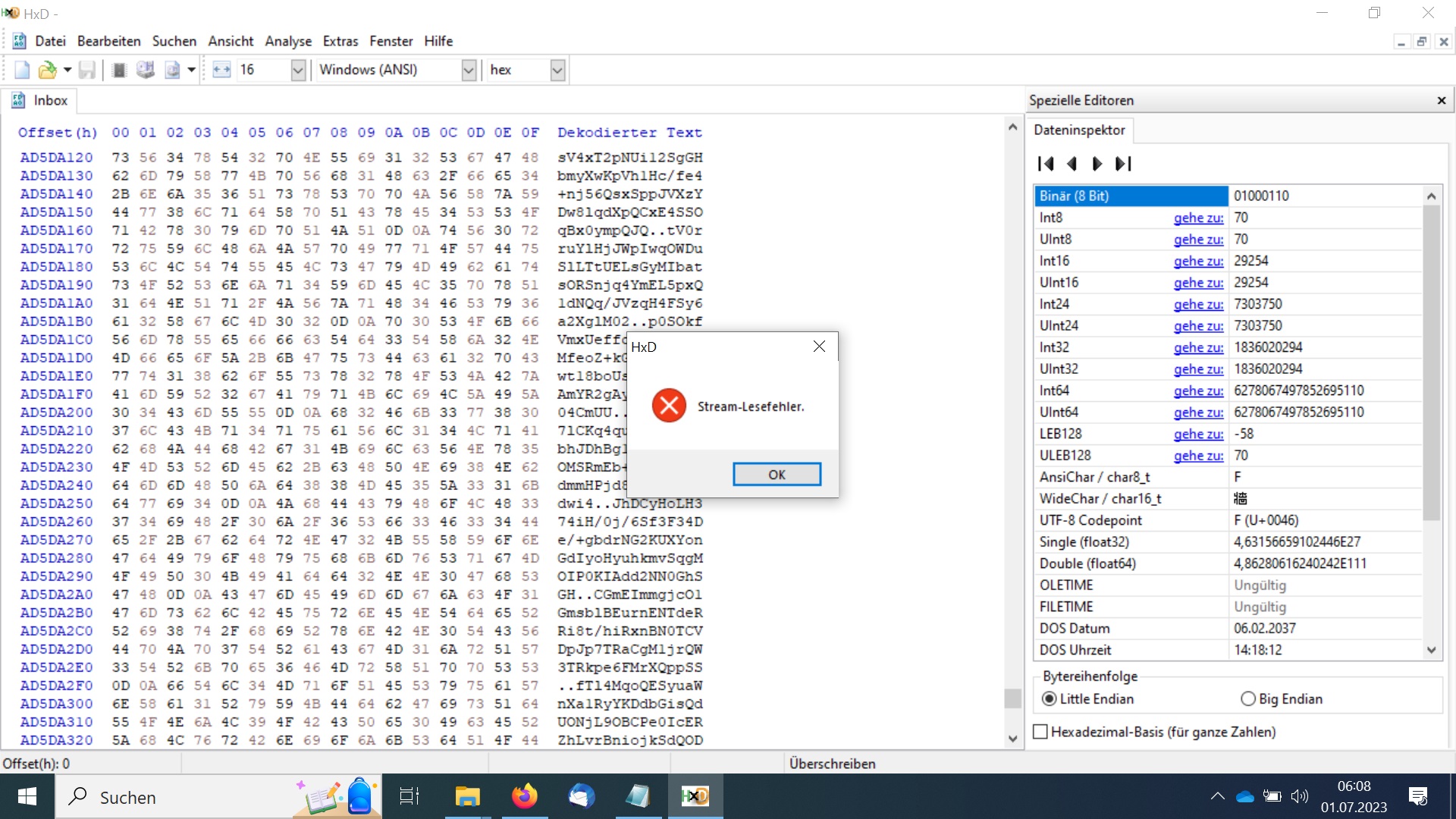1456x819 pixels.
Task: Go to first byte in Dateninspektor
Action: click(x=1046, y=164)
